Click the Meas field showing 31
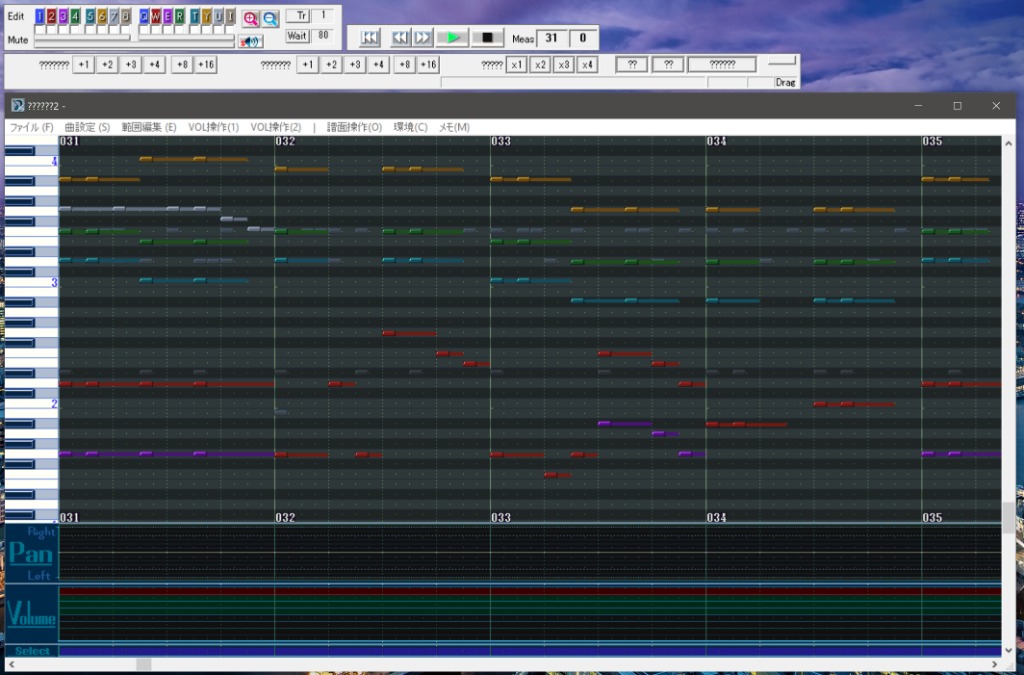The height and width of the screenshot is (675, 1024). coord(552,38)
